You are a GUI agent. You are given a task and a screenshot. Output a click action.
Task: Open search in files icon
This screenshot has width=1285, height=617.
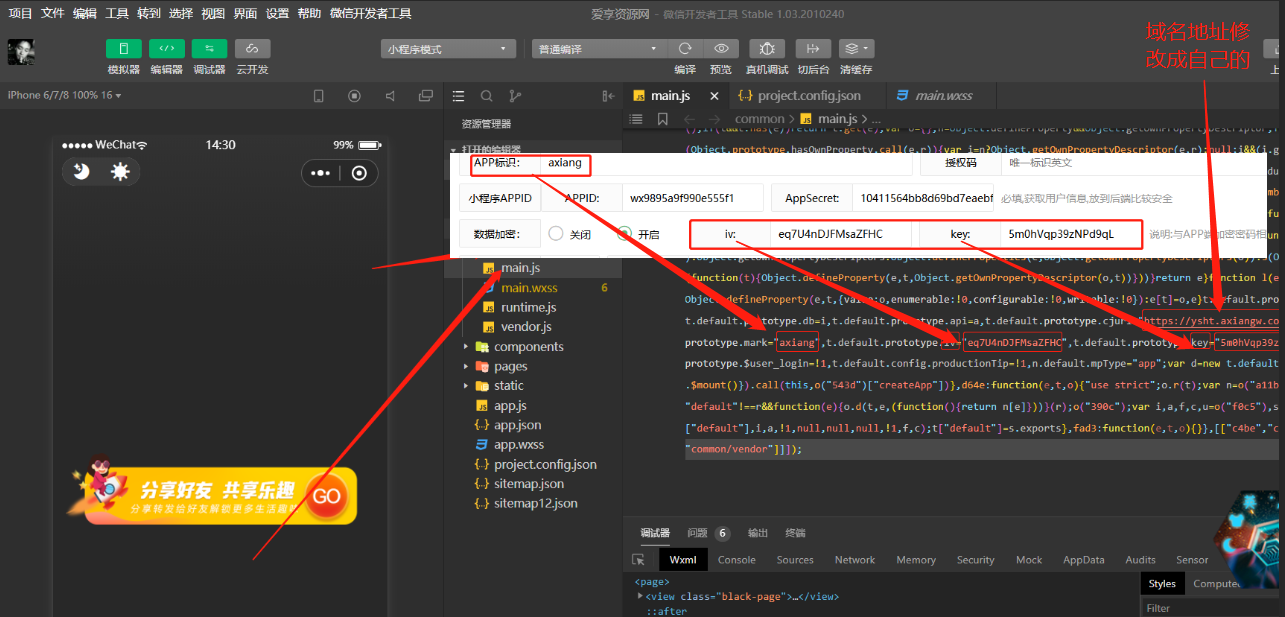pyautogui.click(x=486, y=96)
